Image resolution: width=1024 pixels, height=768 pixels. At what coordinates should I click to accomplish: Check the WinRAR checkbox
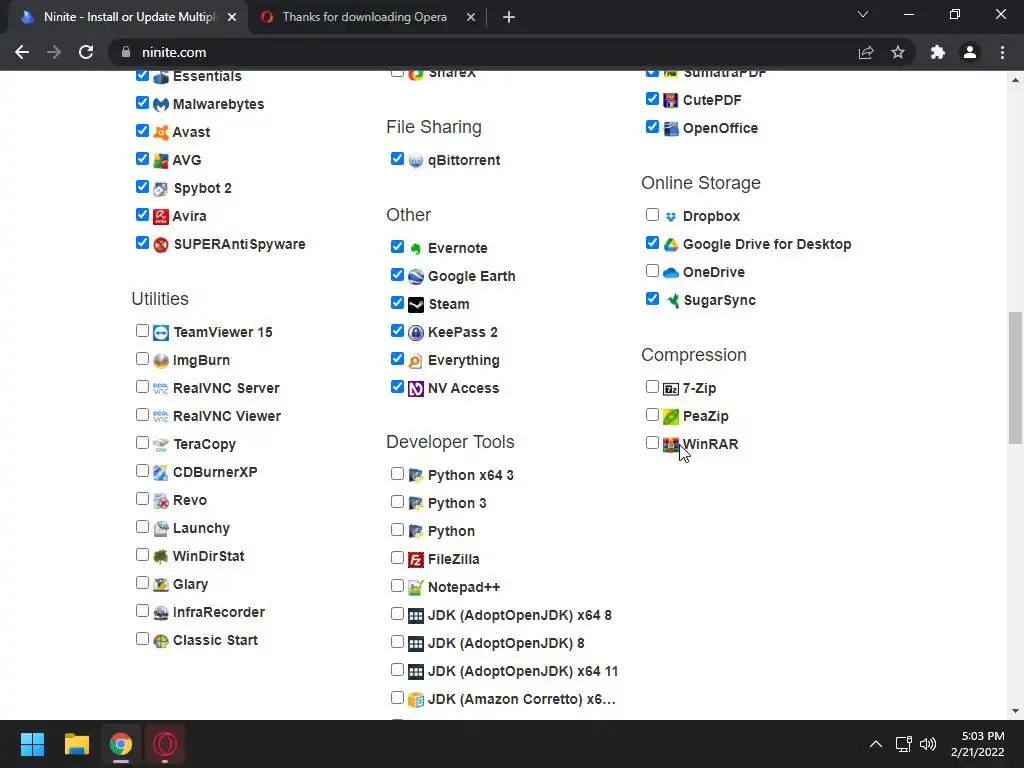(x=652, y=443)
